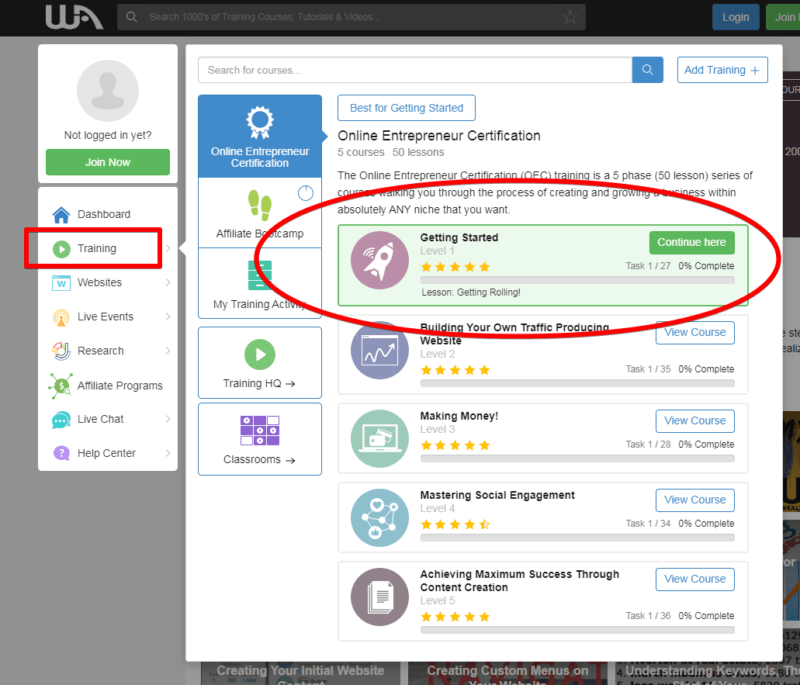The image size is (800, 685).
Task: Click the Level 2 website traffic chart icon
Action: click(380, 350)
